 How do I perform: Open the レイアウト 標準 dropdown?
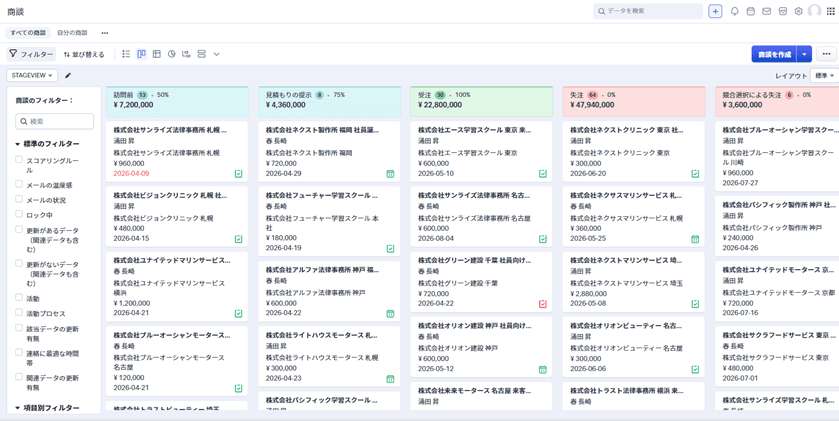coord(824,76)
